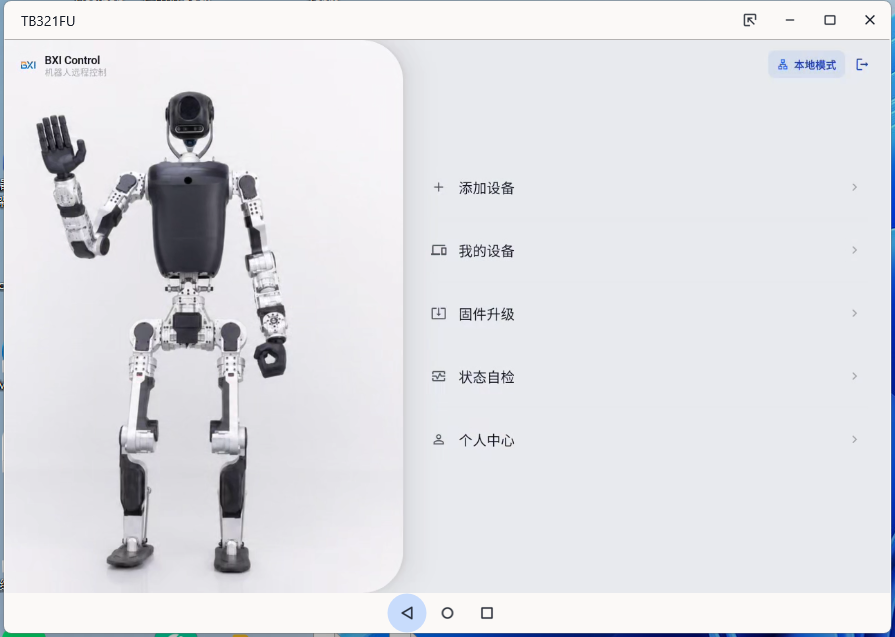
Task: Expand the 状态自检 row chevron
Action: (x=854, y=376)
